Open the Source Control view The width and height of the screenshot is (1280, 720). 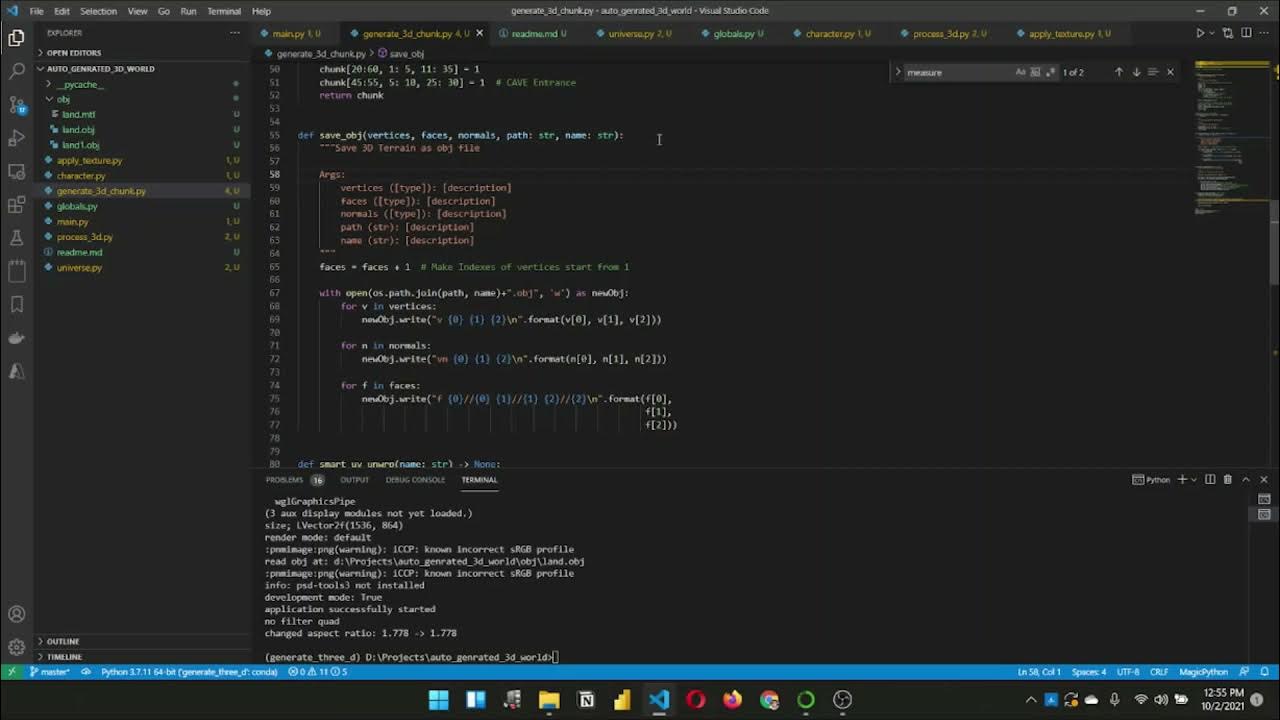[x=16, y=105]
